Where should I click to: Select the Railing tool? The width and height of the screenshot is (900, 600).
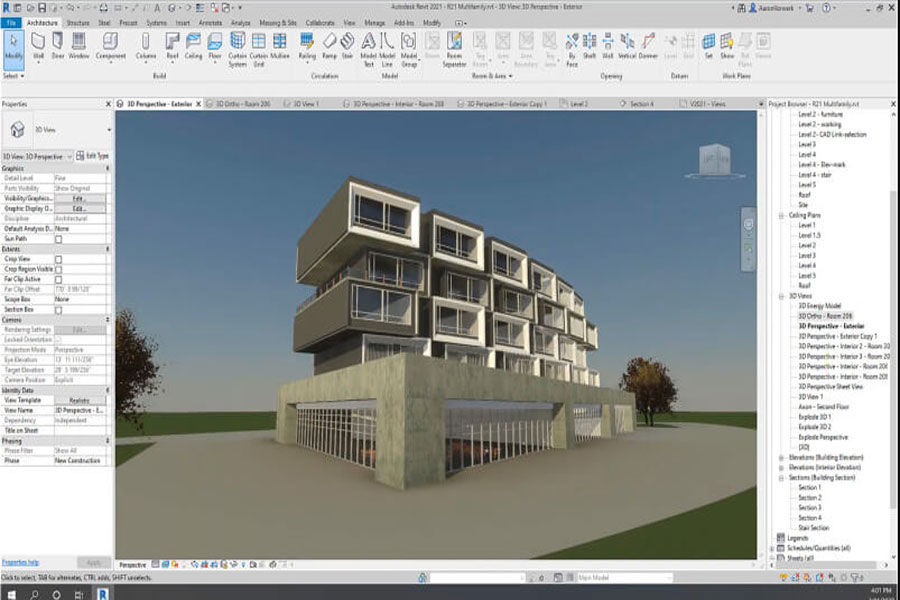click(307, 46)
